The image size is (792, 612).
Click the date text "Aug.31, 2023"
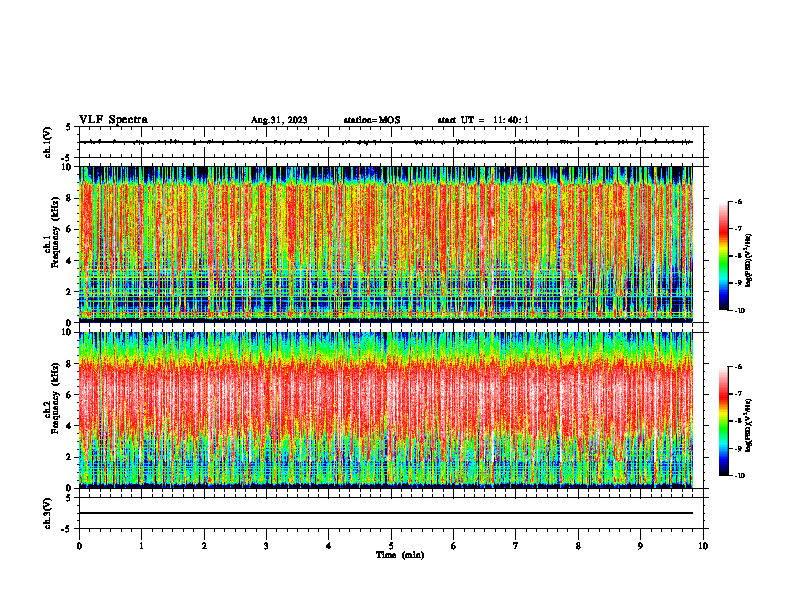tap(279, 120)
